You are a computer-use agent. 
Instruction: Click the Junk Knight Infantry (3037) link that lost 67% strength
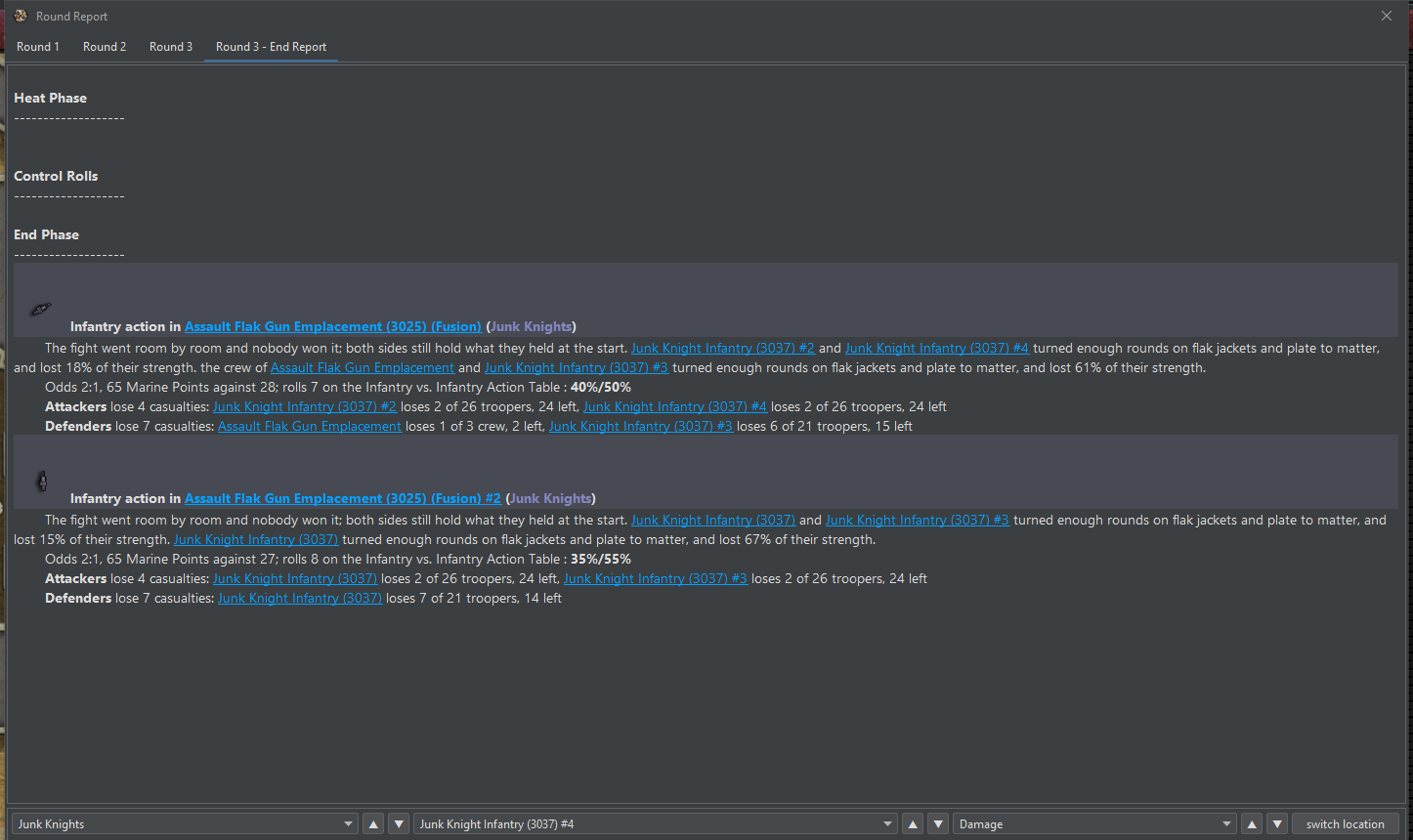256,540
